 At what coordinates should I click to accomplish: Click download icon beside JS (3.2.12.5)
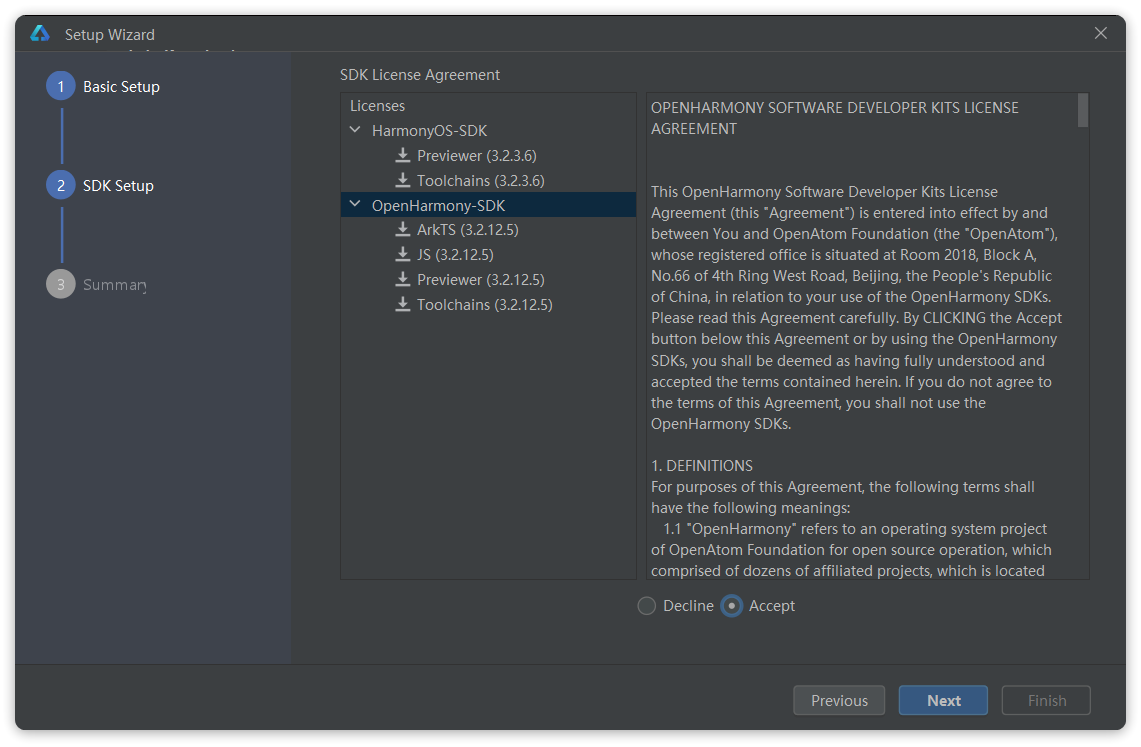click(402, 254)
